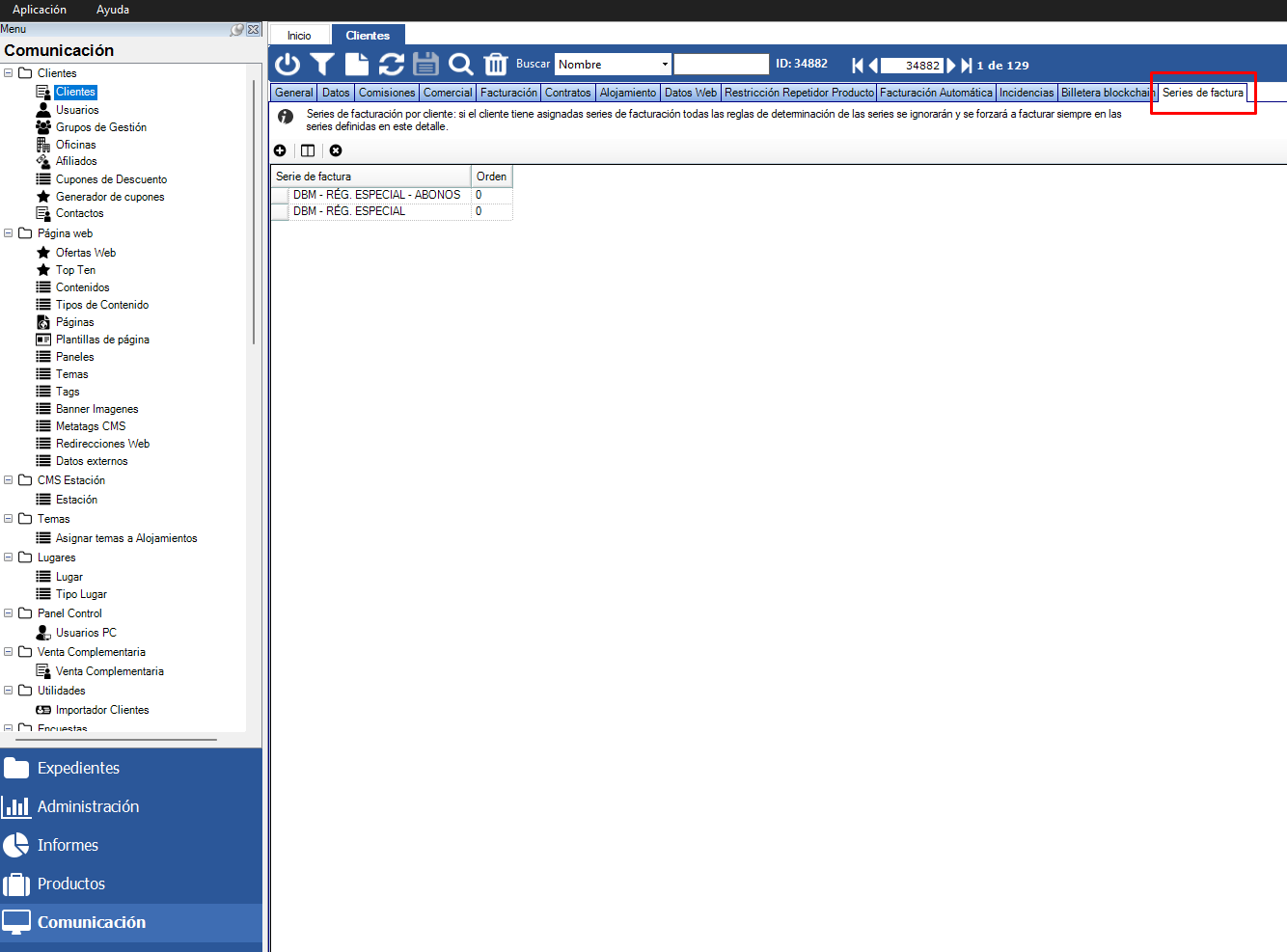The width and height of the screenshot is (1287, 952).
Task: Open the Incidencias tab
Action: [x=1027, y=93]
